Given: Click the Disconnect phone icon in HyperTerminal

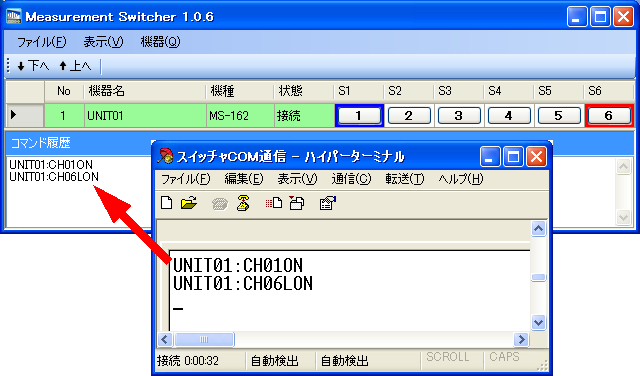Looking at the screenshot, I should pos(243,202).
